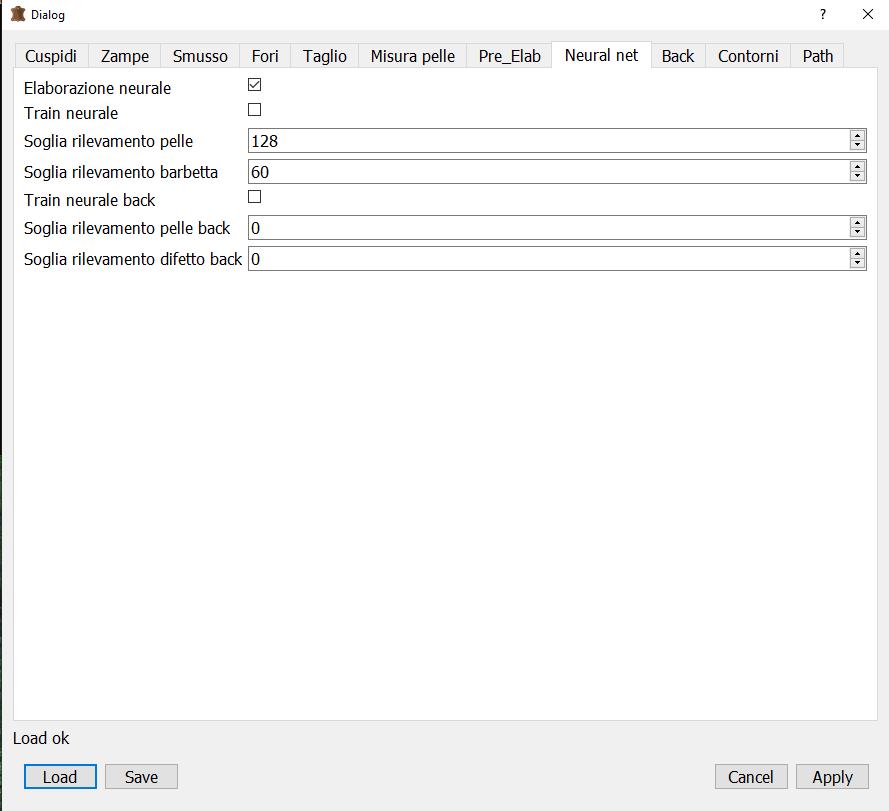Increase Soglia rilevamento pelle back value
The width and height of the screenshot is (889, 811).
pyautogui.click(x=857, y=223)
